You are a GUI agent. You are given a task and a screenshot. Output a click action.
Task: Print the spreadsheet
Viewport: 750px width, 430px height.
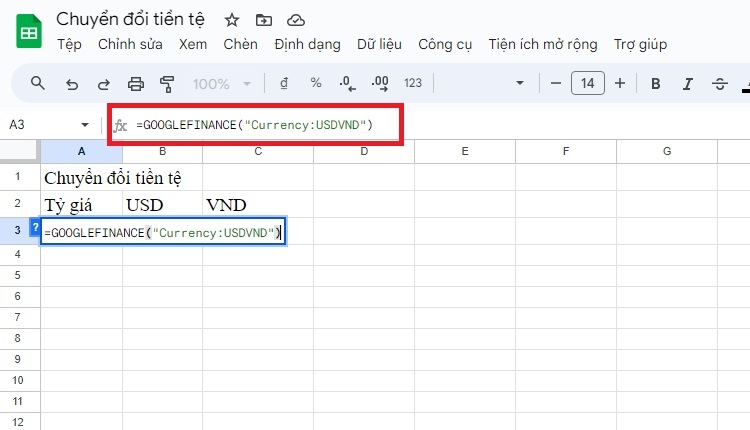coord(136,84)
